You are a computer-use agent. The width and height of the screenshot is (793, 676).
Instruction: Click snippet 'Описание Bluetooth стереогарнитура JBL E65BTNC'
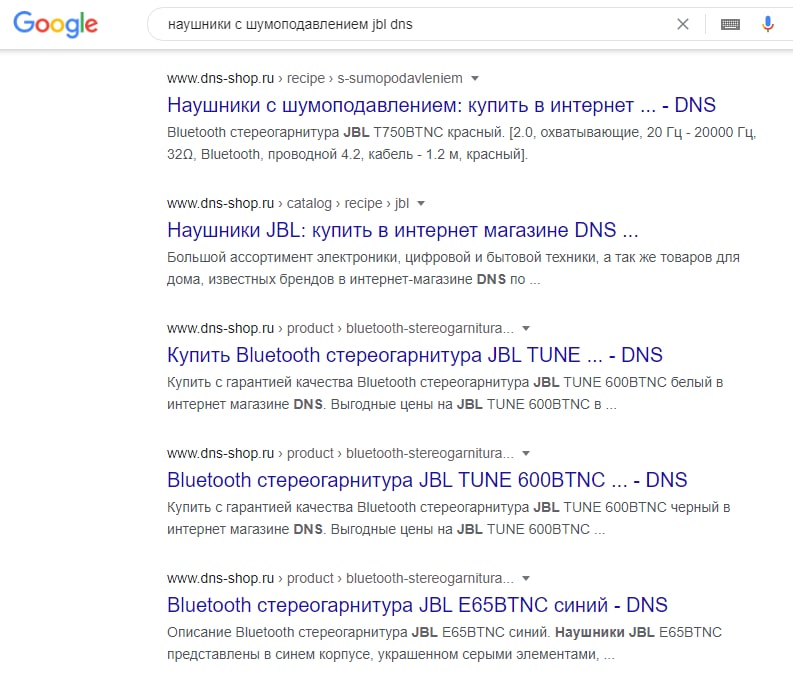(x=445, y=643)
